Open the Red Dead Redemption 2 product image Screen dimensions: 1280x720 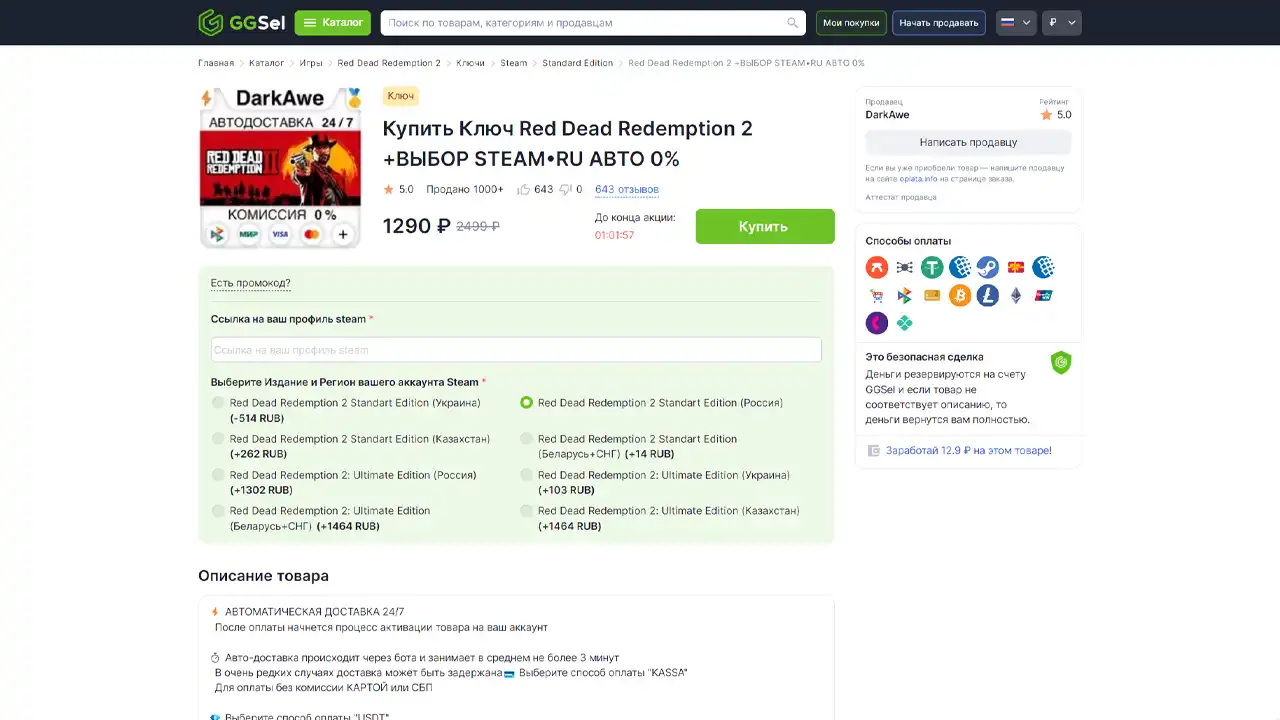click(x=281, y=168)
